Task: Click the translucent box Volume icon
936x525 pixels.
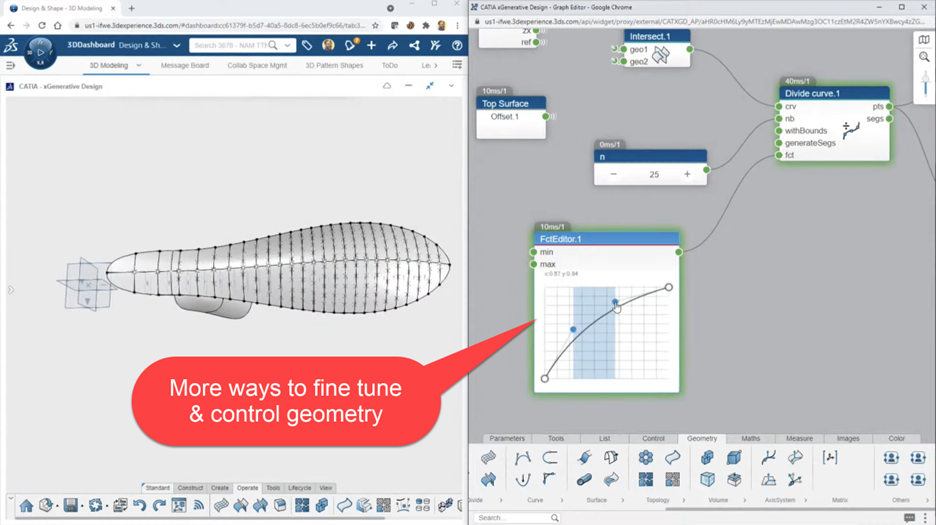Action: [x=707, y=480]
